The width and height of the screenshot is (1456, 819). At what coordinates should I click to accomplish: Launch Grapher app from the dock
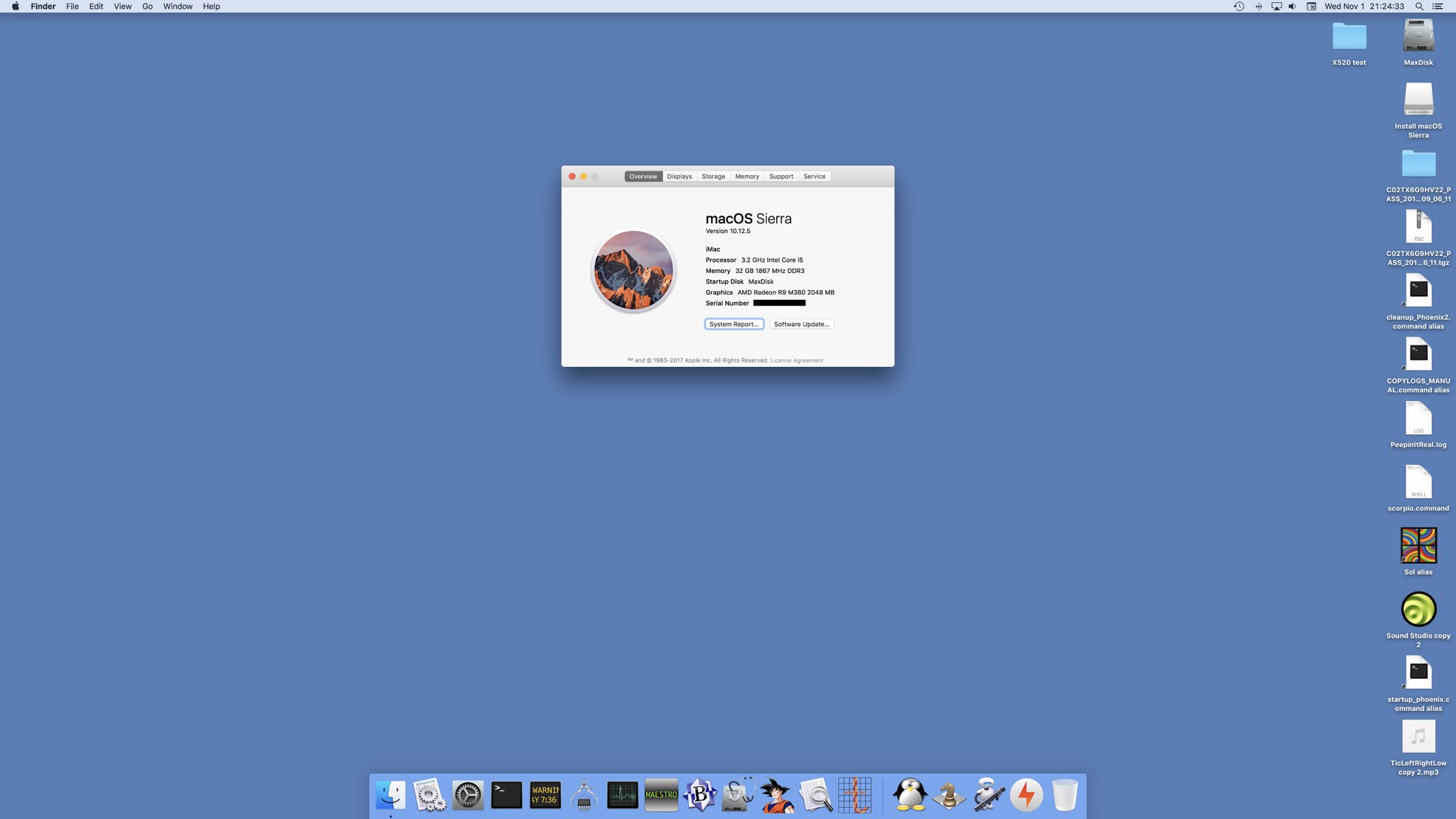tap(855, 794)
